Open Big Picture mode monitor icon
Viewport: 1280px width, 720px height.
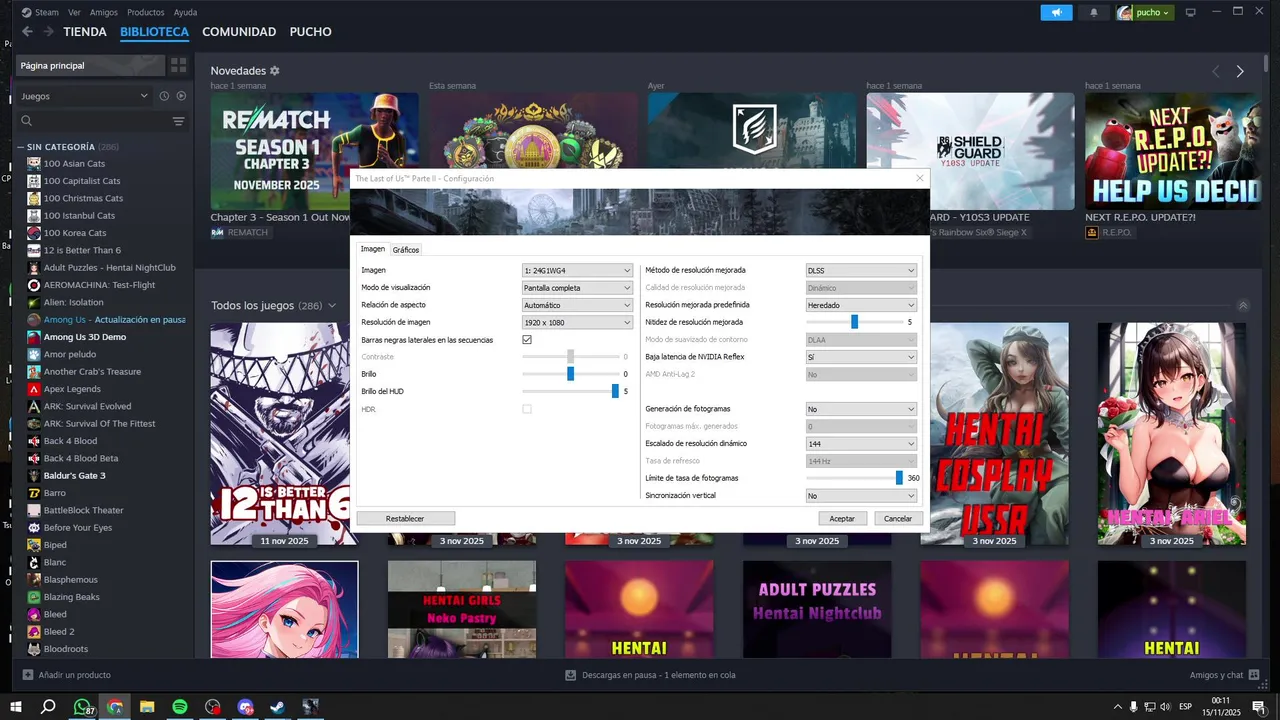click(1190, 12)
